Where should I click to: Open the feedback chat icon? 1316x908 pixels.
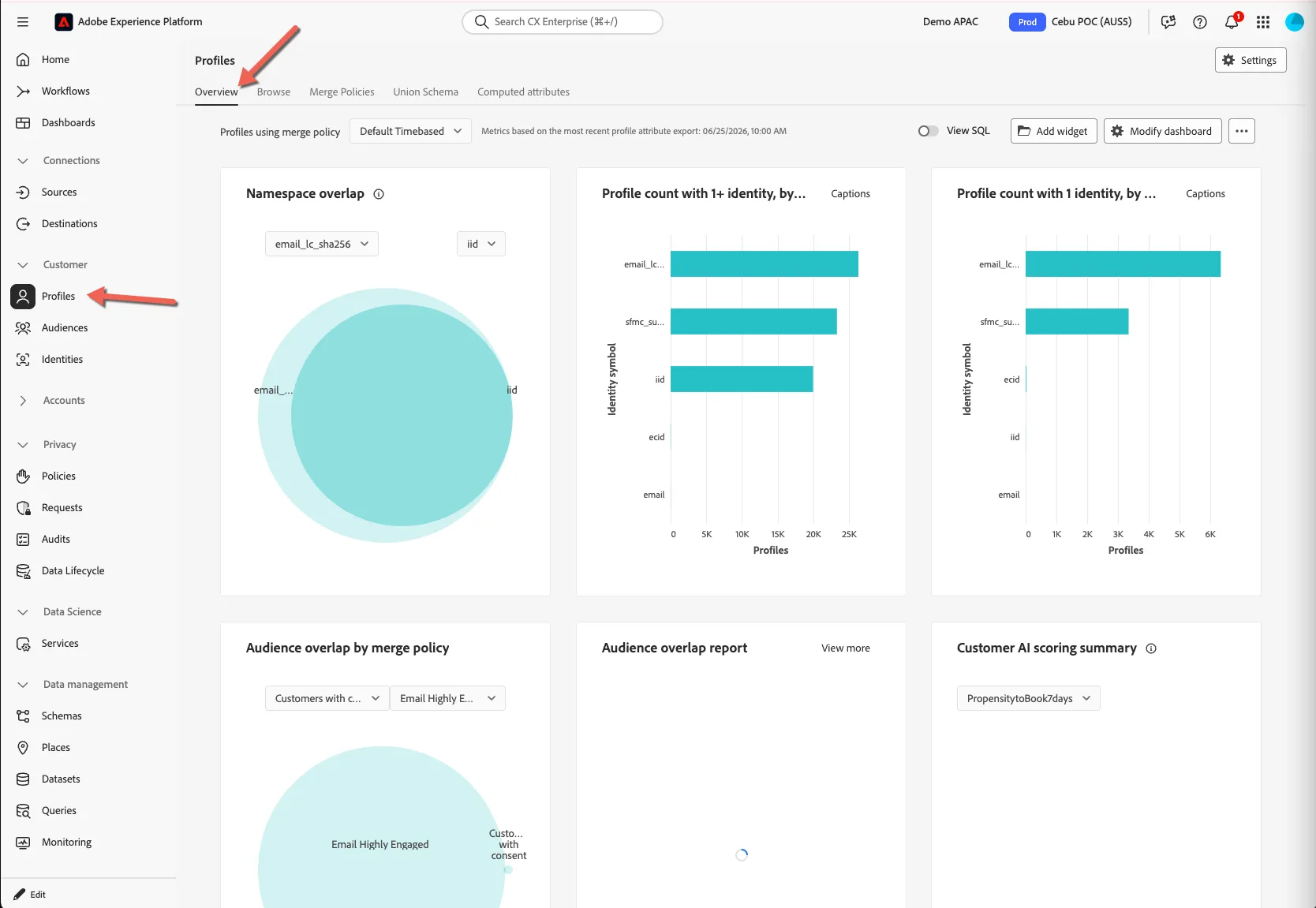[1168, 22]
